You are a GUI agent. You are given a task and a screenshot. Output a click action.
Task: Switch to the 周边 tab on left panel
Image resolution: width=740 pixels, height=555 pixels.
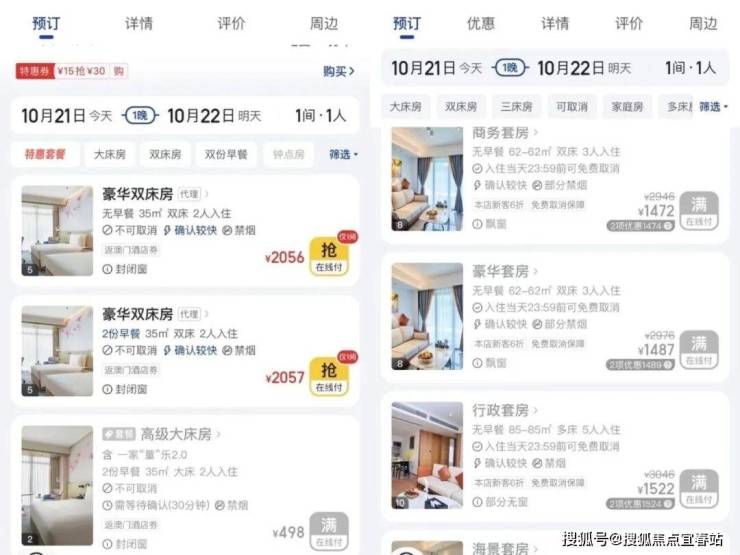tap(324, 23)
